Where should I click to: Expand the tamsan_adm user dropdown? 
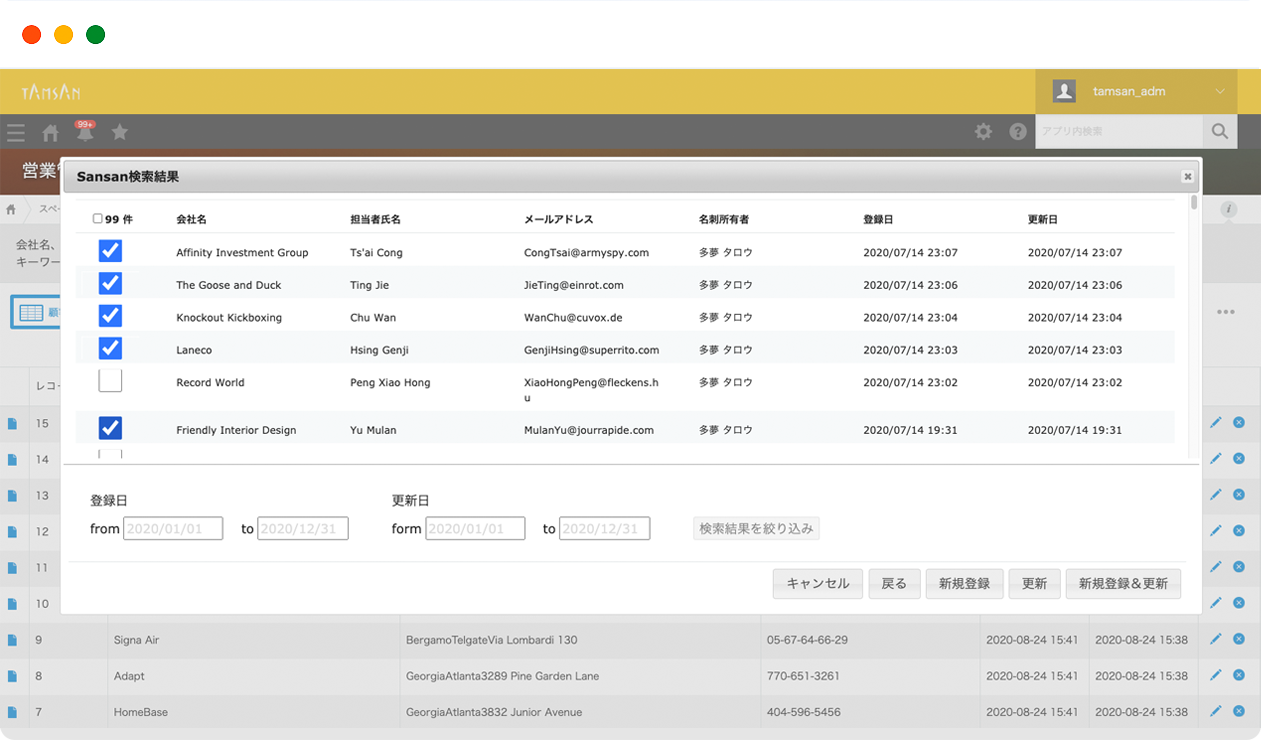point(1219,91)
